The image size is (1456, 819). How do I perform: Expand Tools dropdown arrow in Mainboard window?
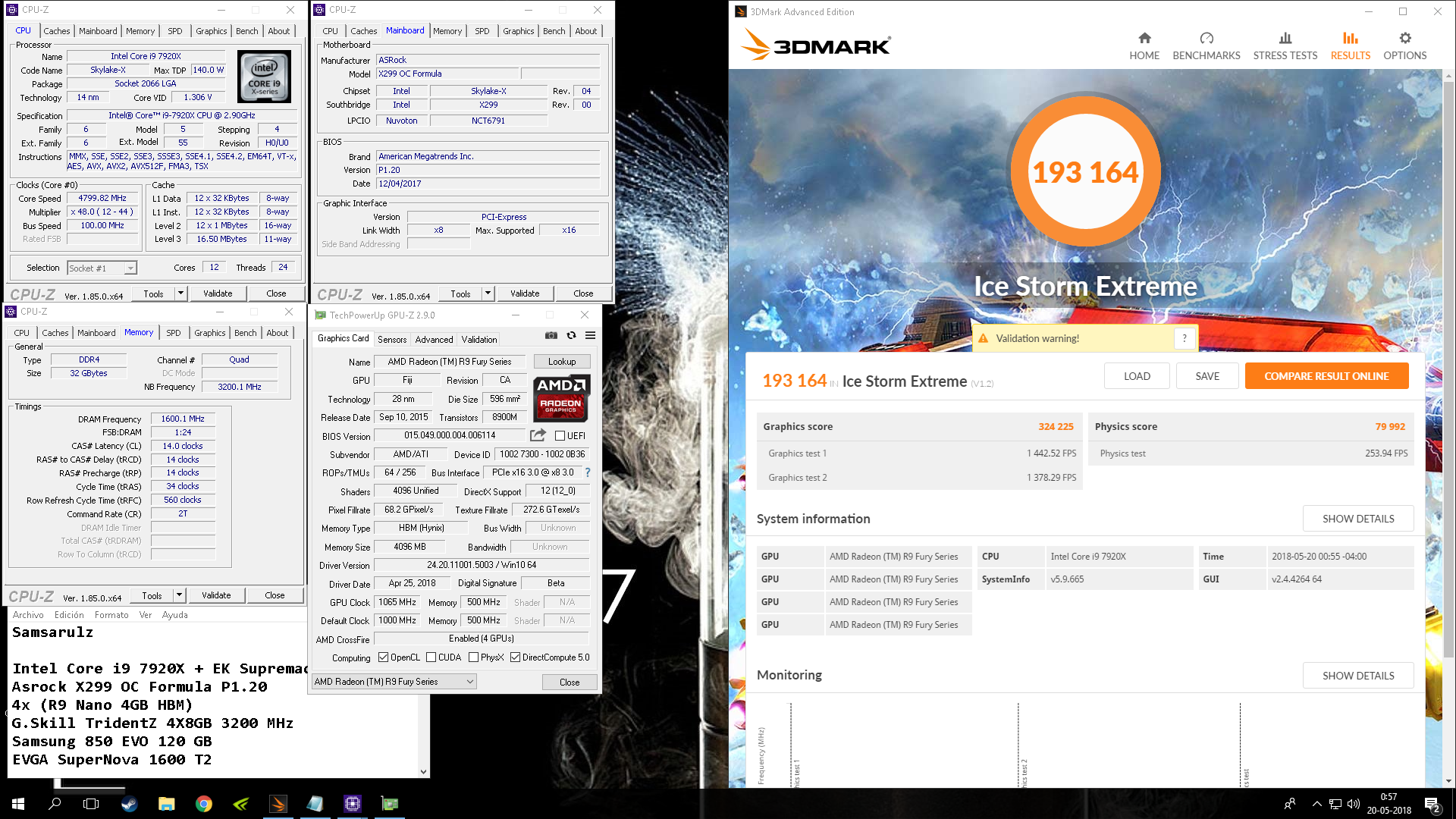click(488, 293)
